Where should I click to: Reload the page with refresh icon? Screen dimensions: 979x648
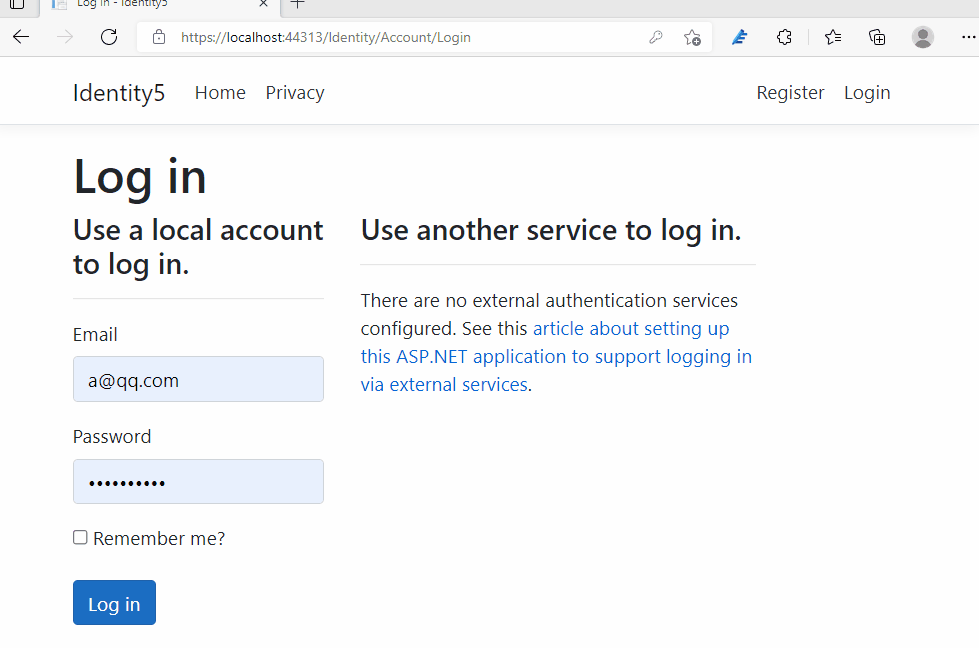[109, 37]
